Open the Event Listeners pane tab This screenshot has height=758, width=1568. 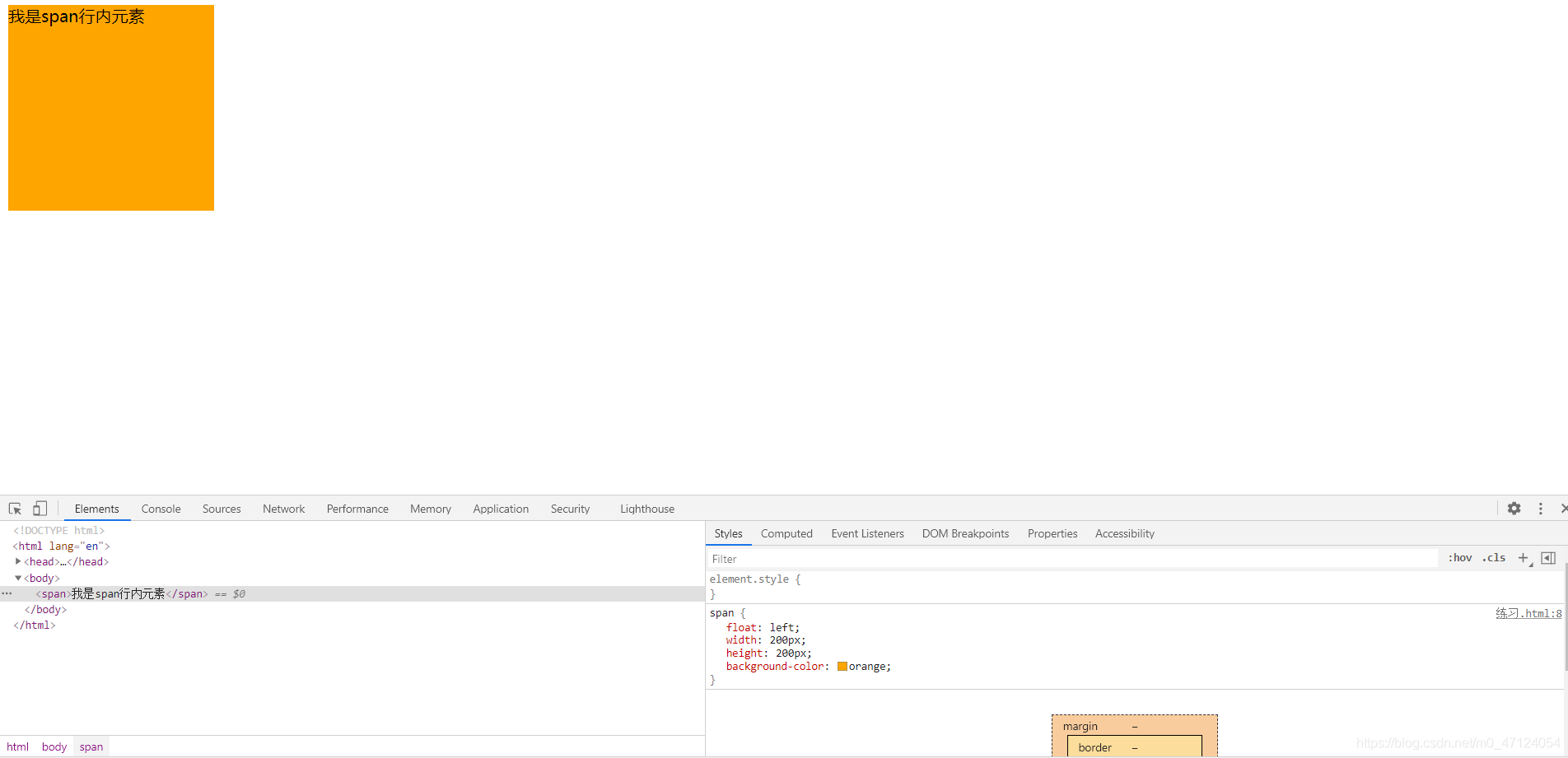click(867, 533)
